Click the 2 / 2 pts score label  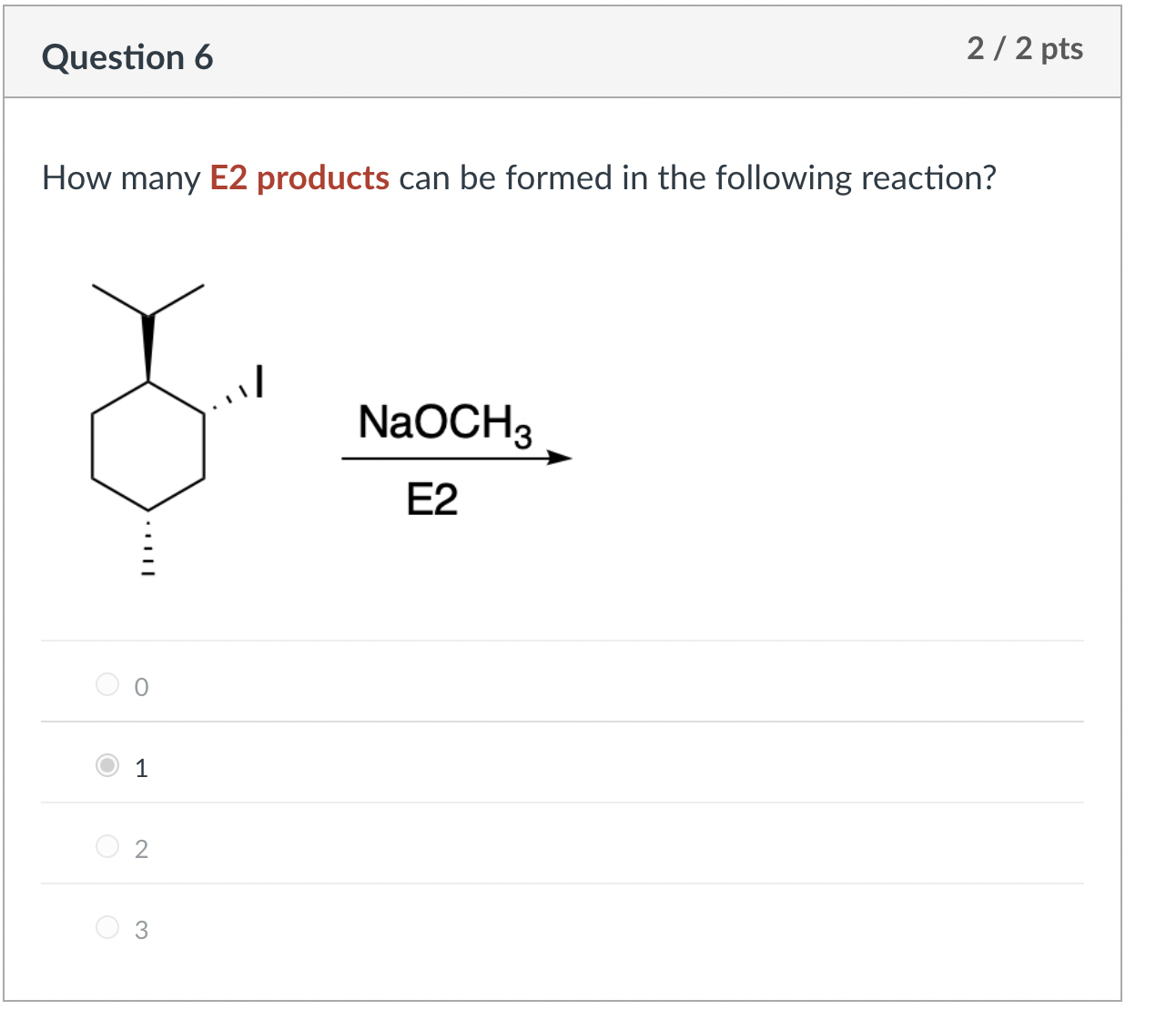[1025, 50]
